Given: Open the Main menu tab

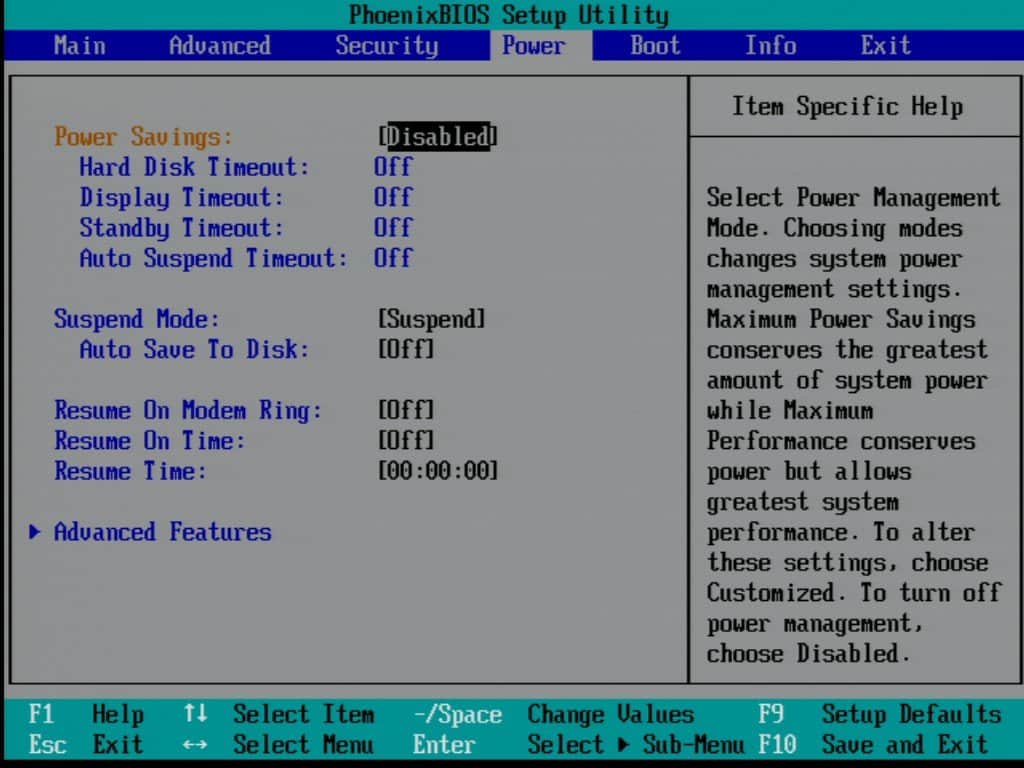Looking at the screenshot, I should (80, 46).
